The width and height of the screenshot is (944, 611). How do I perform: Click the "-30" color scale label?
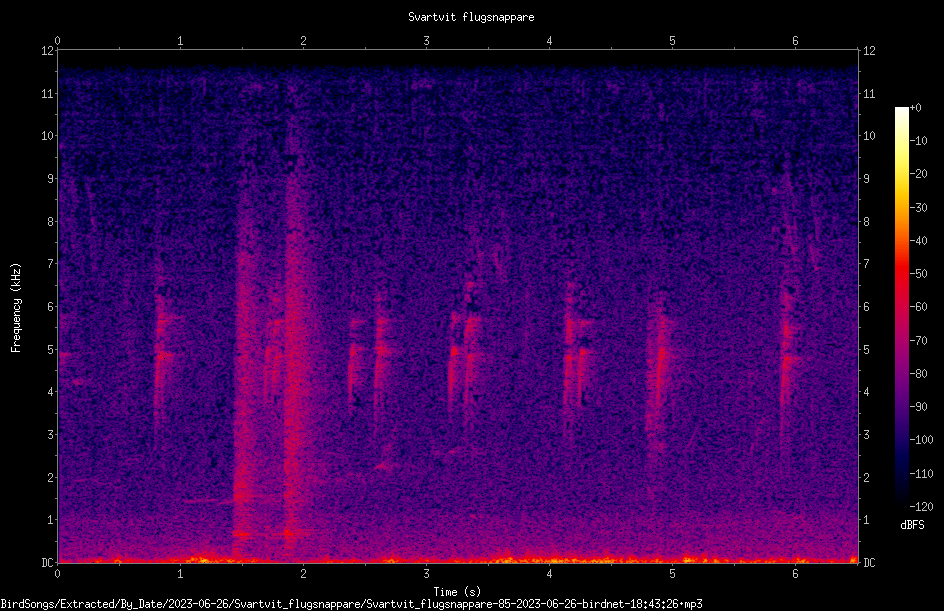(x=918, y=208)
